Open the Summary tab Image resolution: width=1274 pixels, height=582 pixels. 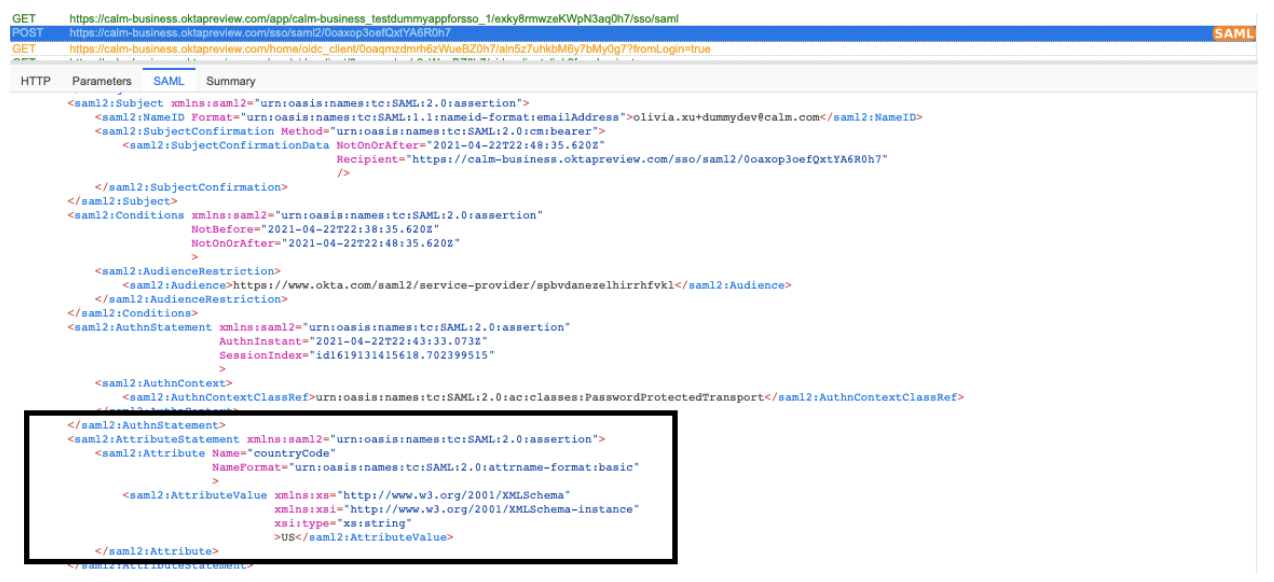tap(231, 81)
